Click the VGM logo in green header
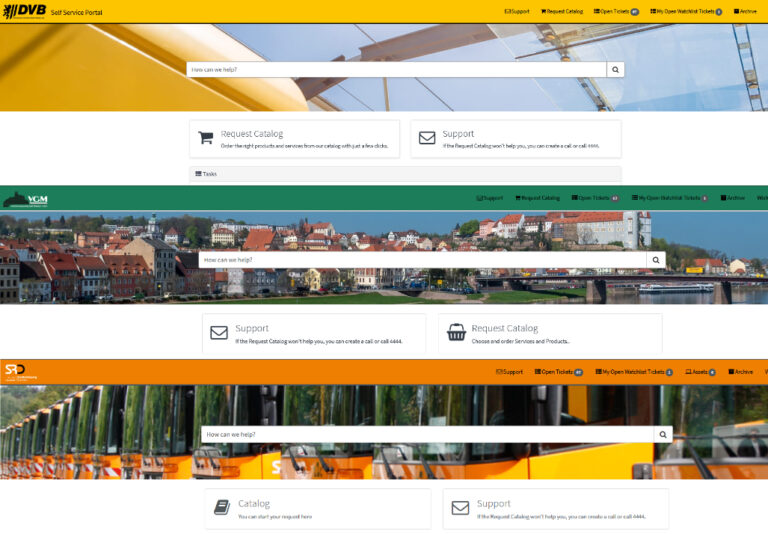Screen dimensions: 768x534 point(25,199)
